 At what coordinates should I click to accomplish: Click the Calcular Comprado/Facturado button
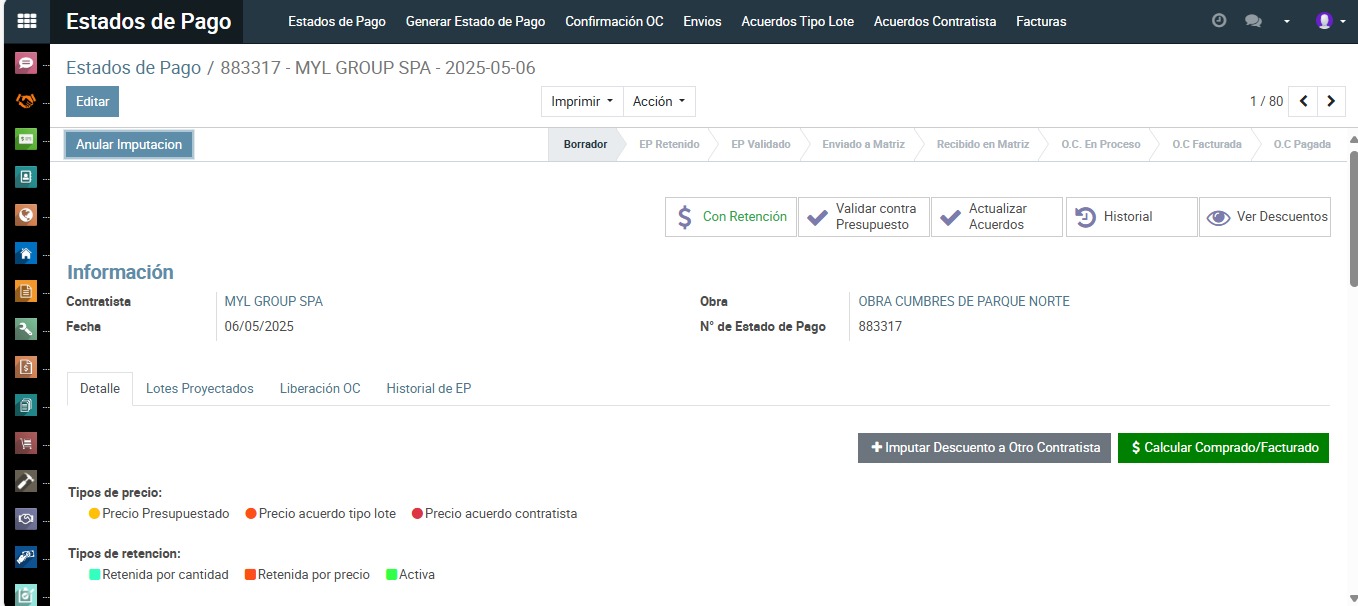tap(1223, 448)
